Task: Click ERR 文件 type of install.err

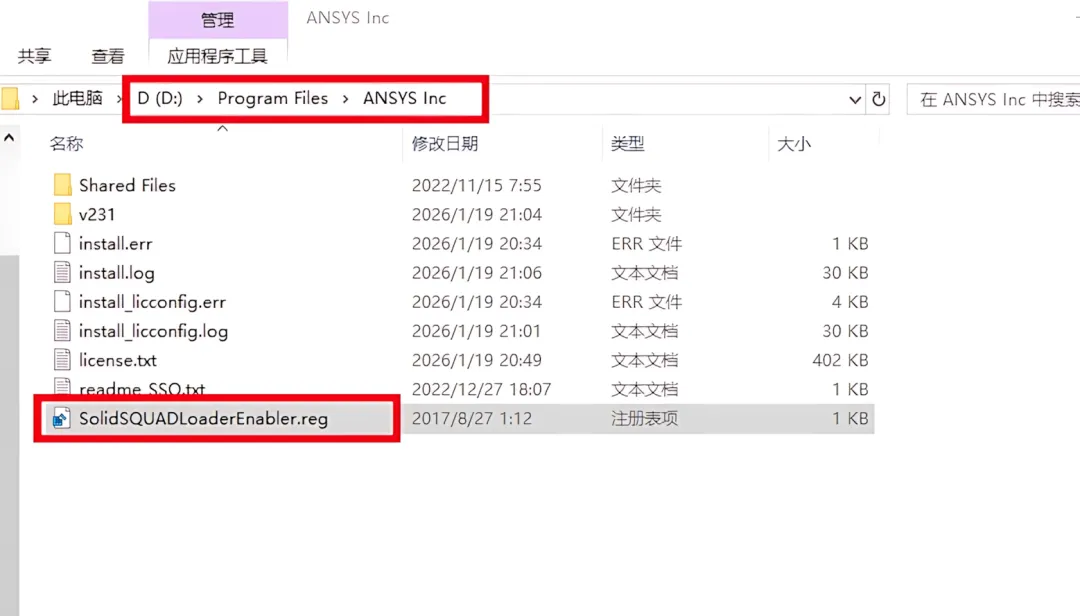Action: point(646,243)
